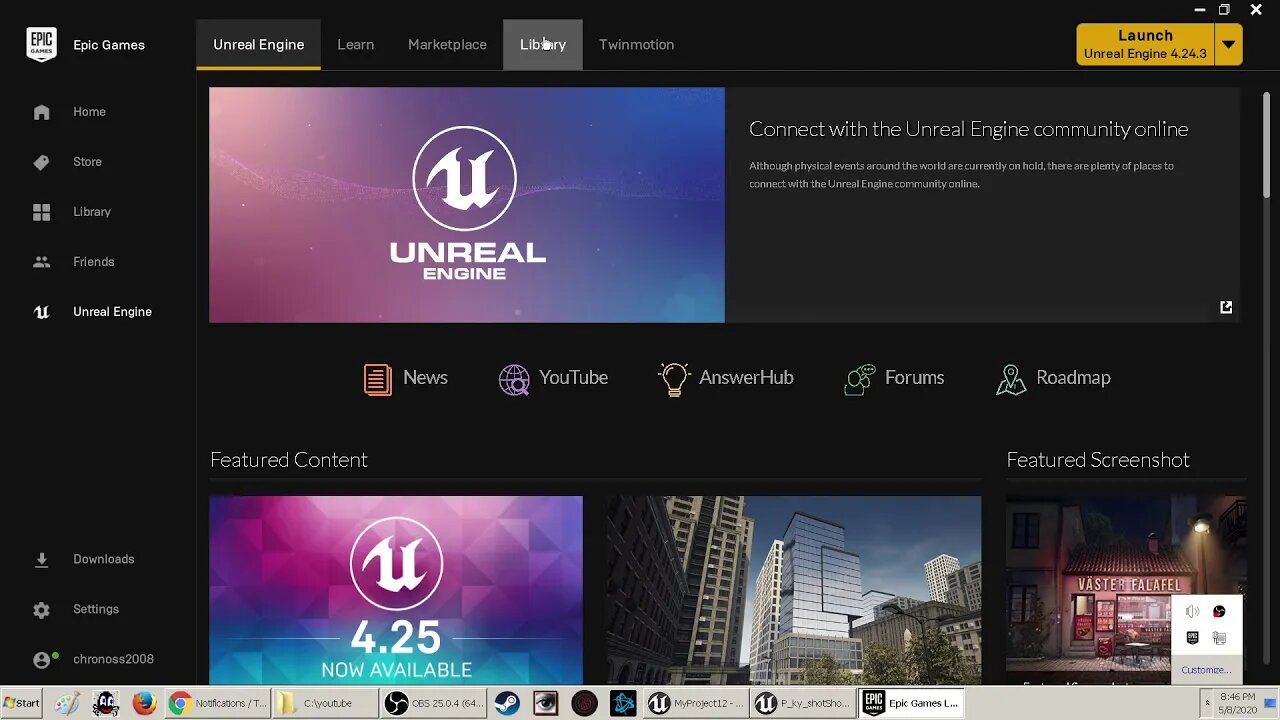Launch Firefox from the taskbar

(144, 703)
